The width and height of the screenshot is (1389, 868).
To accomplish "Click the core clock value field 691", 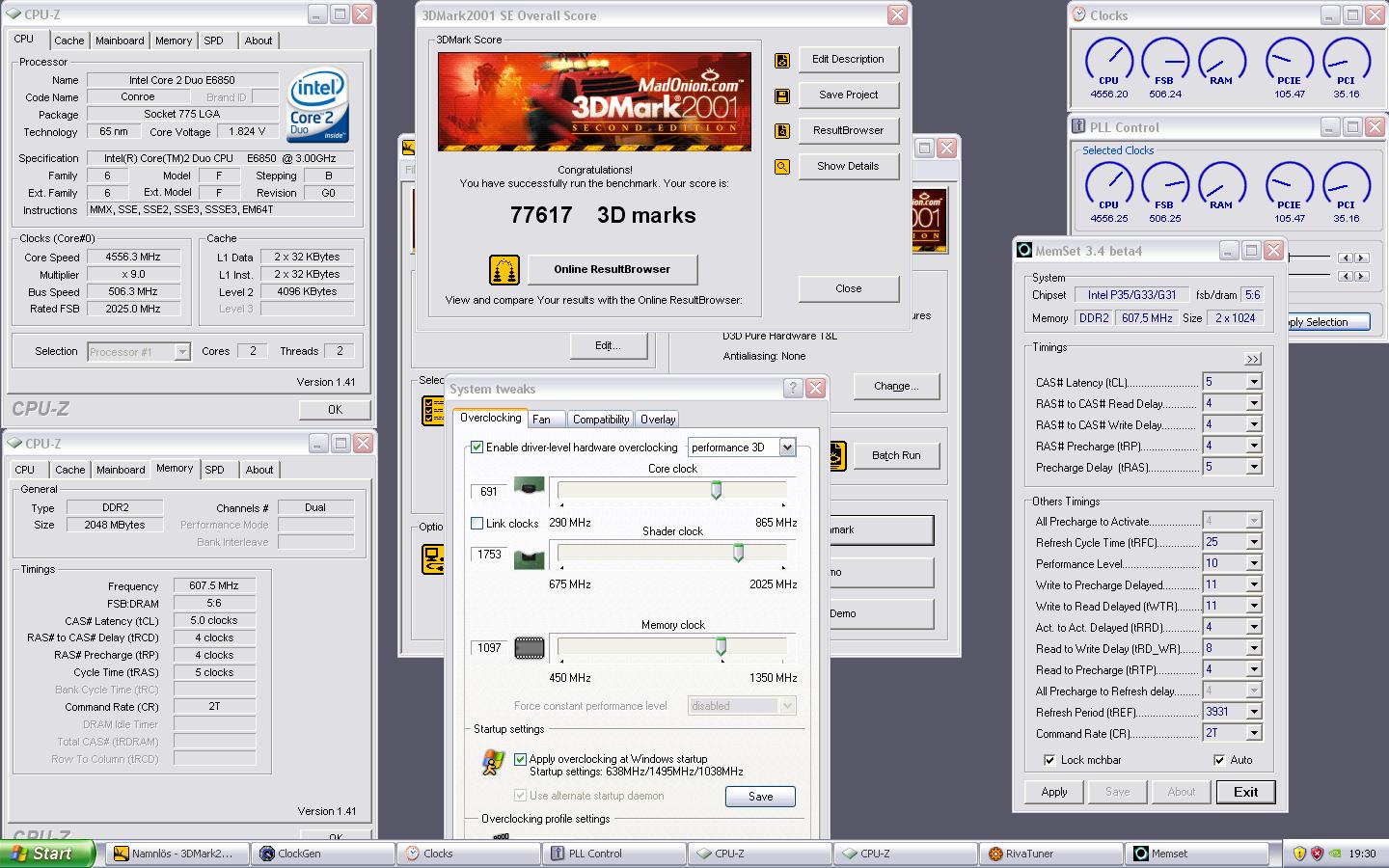I will point(489,491).
